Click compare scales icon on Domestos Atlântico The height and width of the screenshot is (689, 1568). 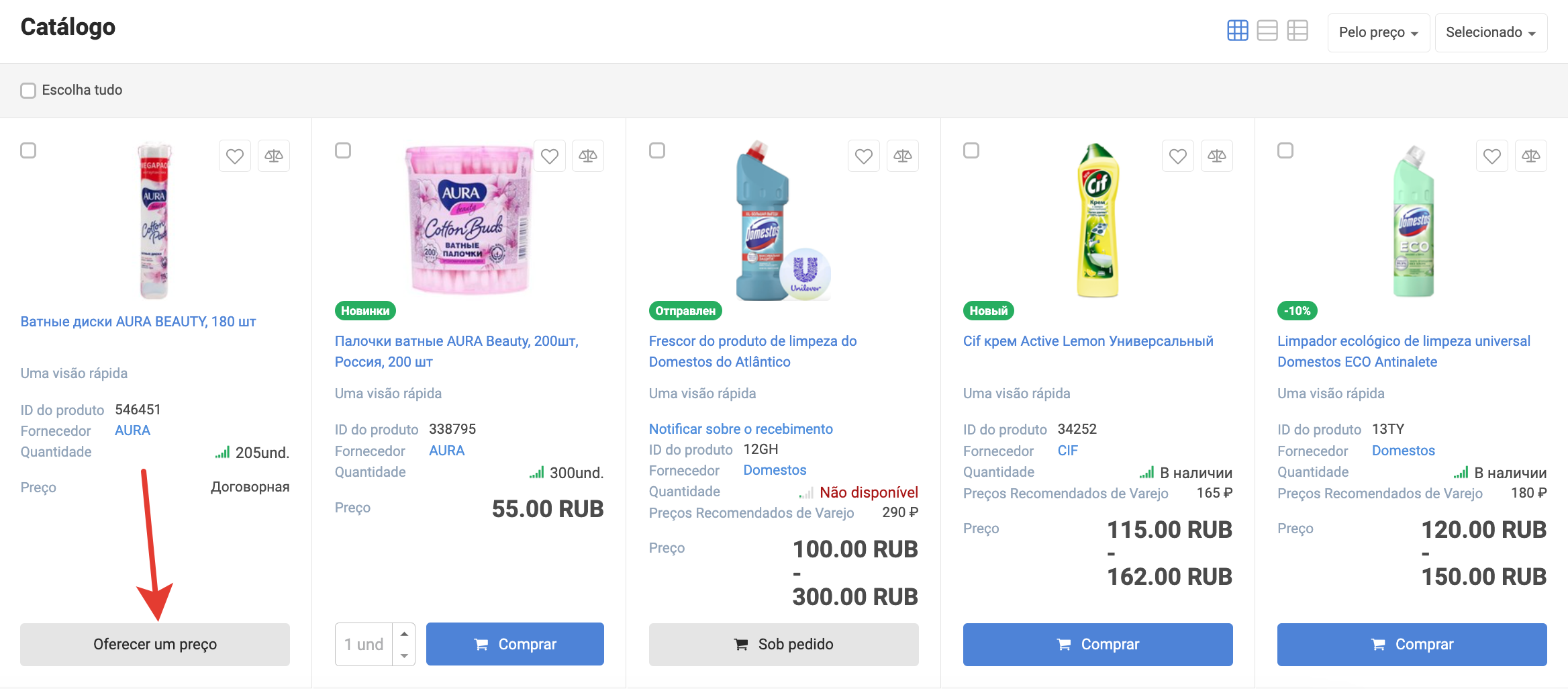(x=902, y=156)
